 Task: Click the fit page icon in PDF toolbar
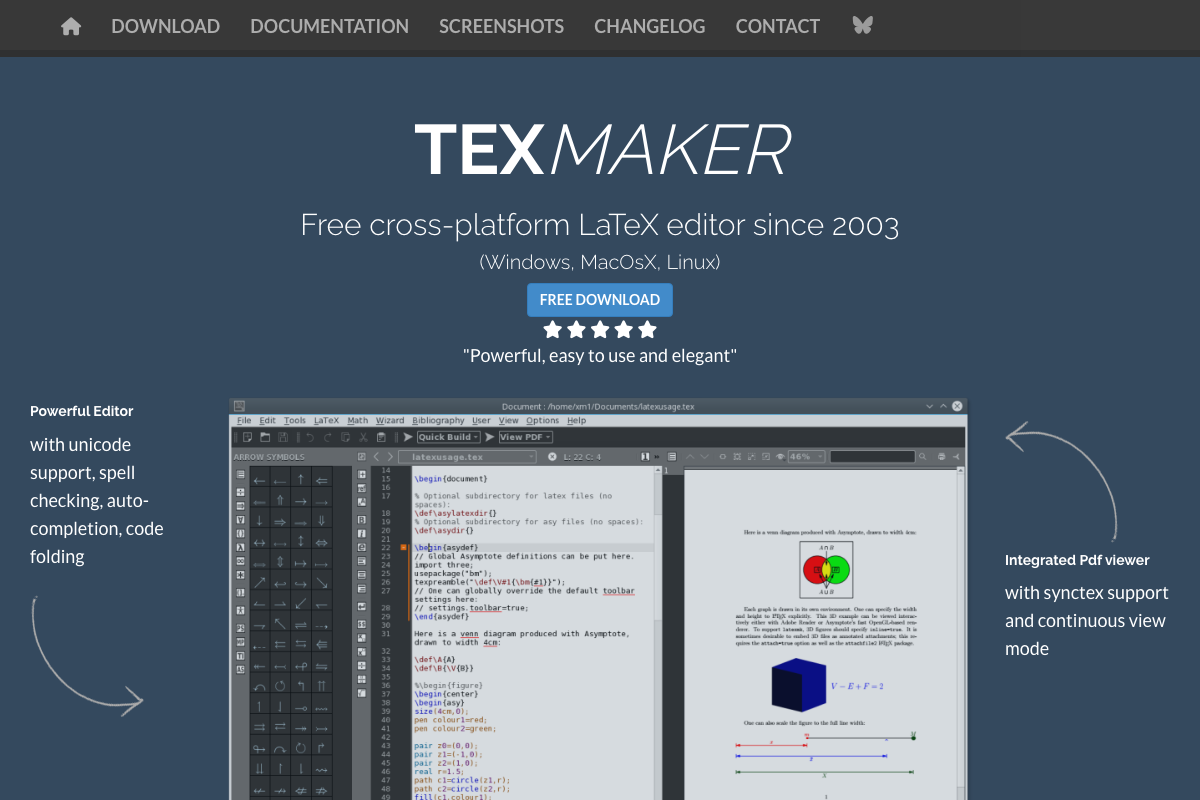[x=737, y=457]
